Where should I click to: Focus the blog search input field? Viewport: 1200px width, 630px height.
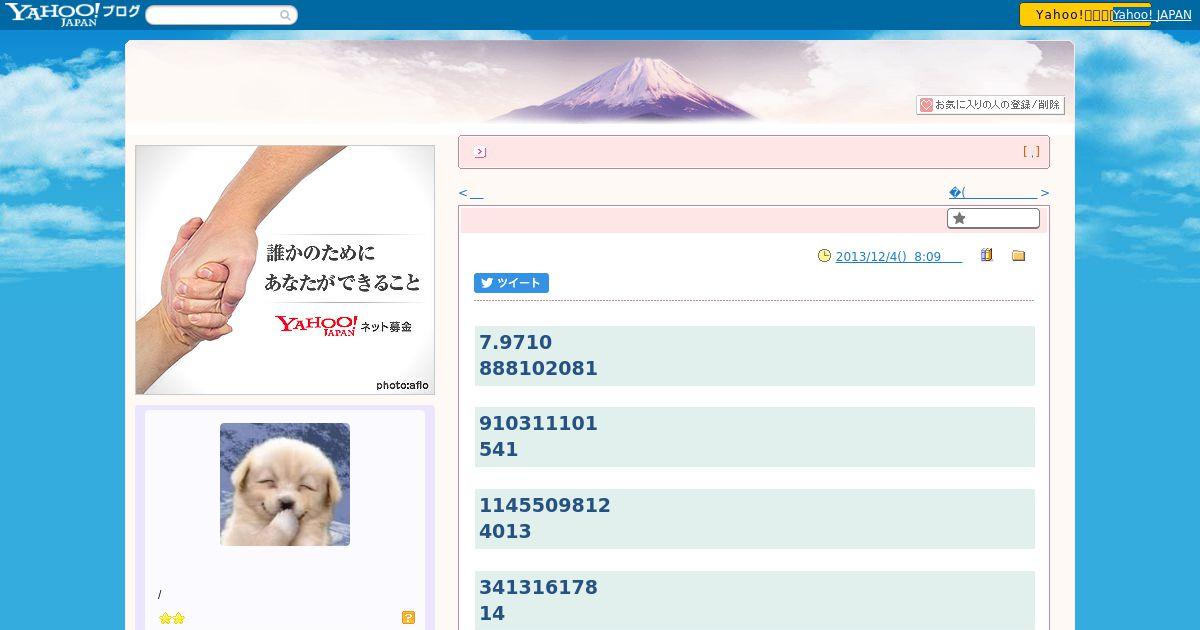tap(213, 15)
